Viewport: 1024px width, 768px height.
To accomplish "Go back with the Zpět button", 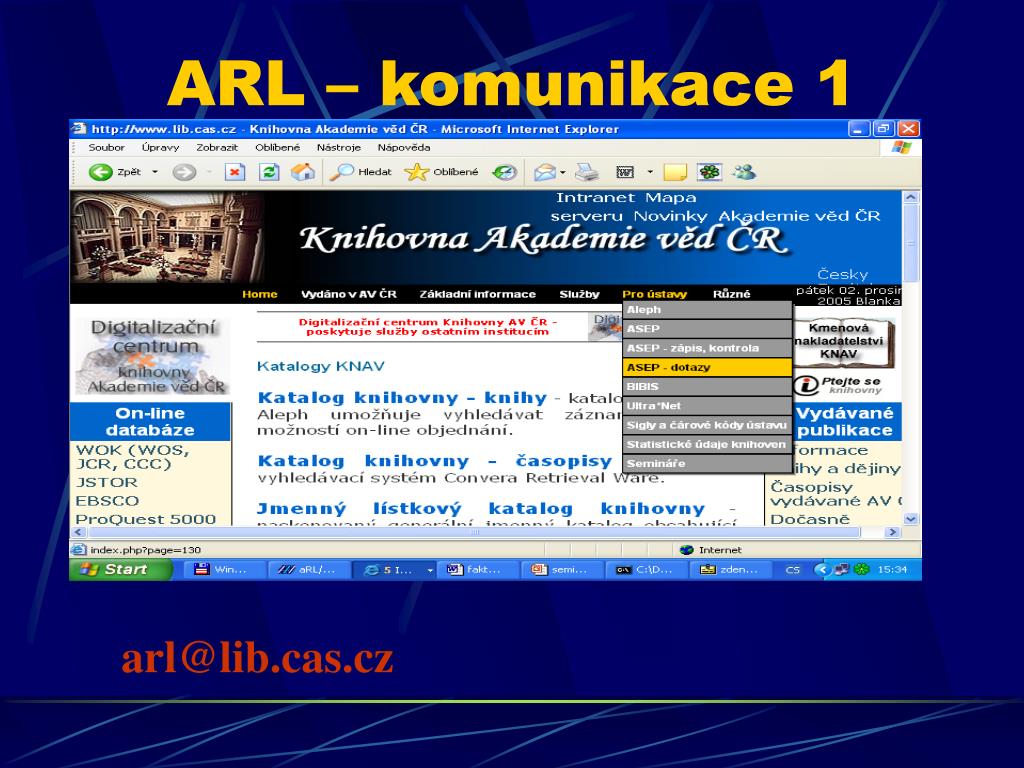I will coord(115,172).
